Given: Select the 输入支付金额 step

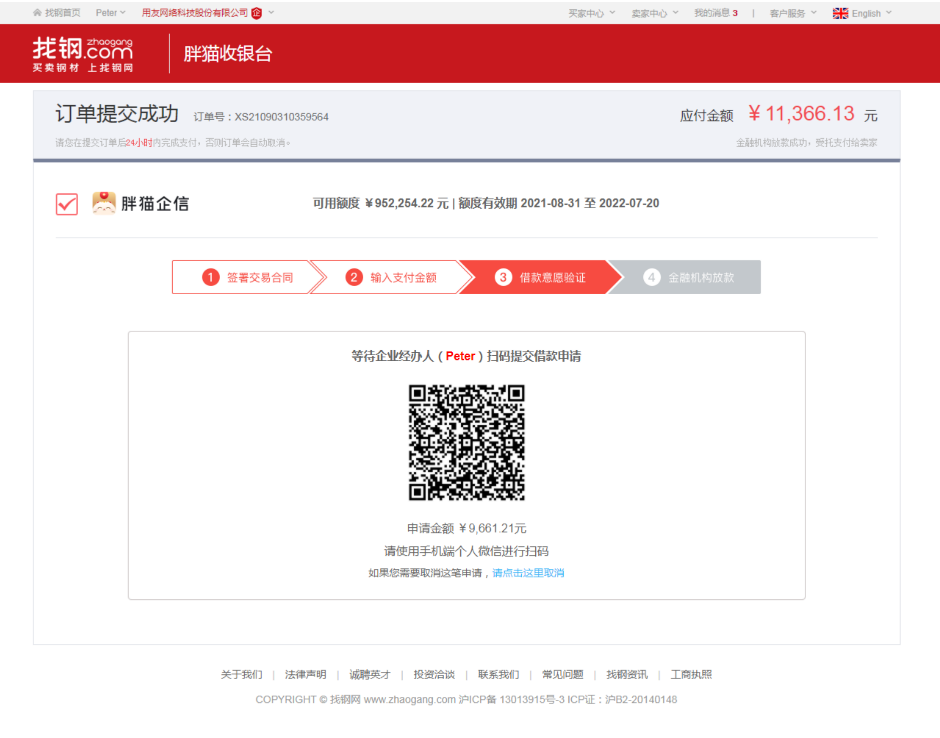Looking at the screenshot, I should click(391, 277).
